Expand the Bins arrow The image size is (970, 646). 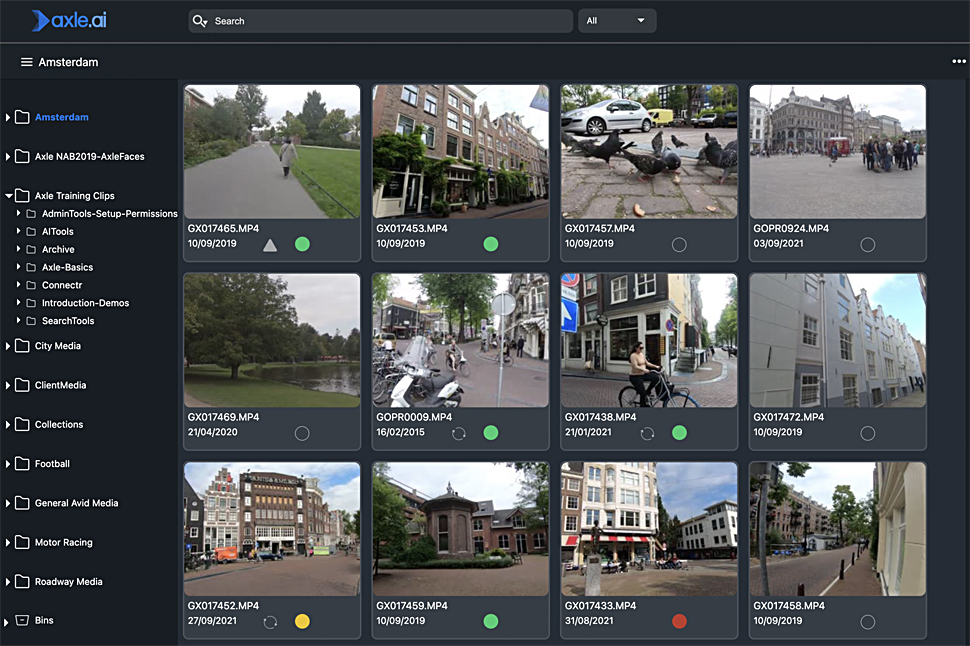[6, 622]
